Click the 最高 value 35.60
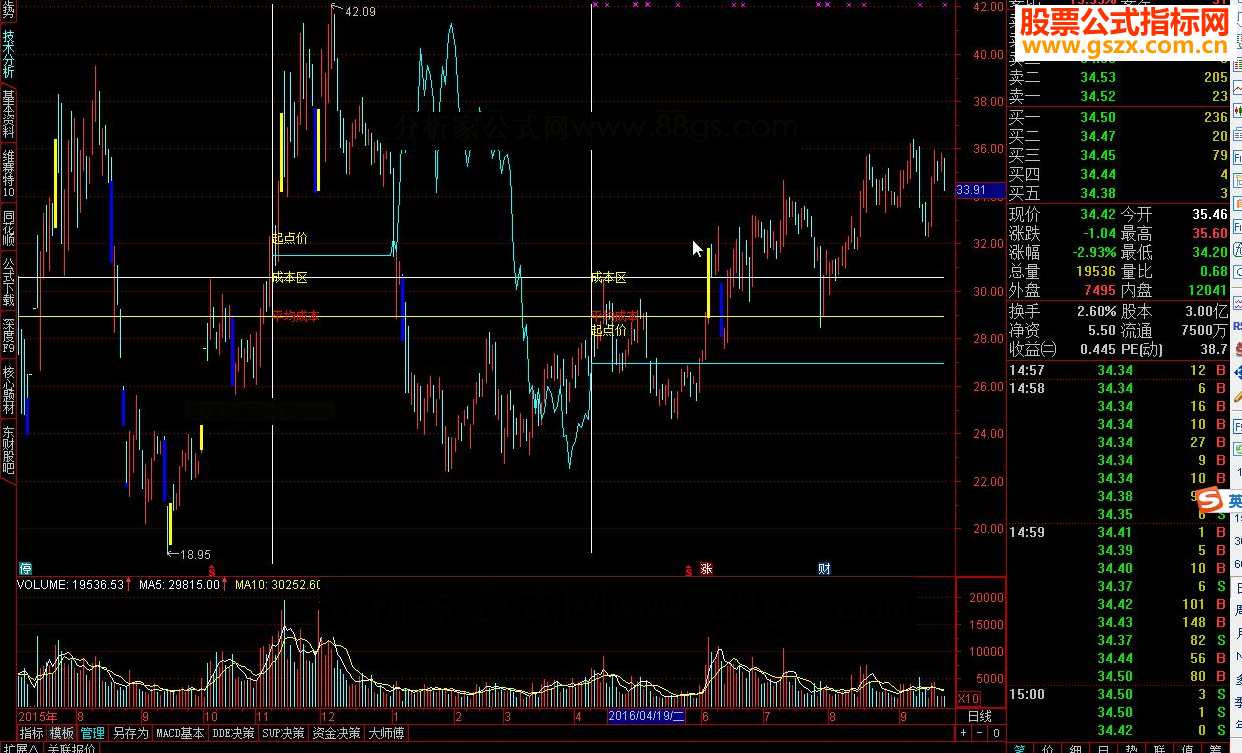 [1208, 233]
